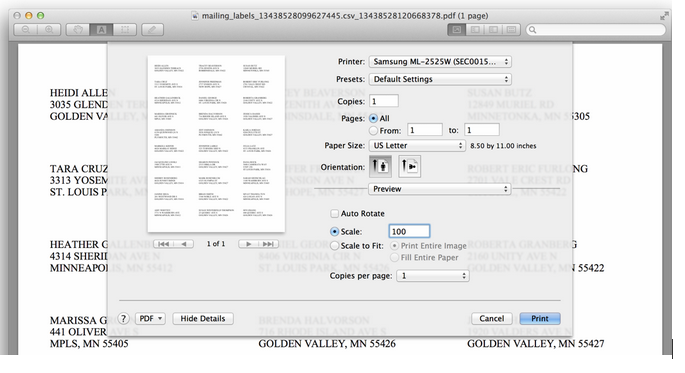Switch to content only view
The width and height of the screenshot is (685, 373).
pyautogui.click(x=457, y=30)
